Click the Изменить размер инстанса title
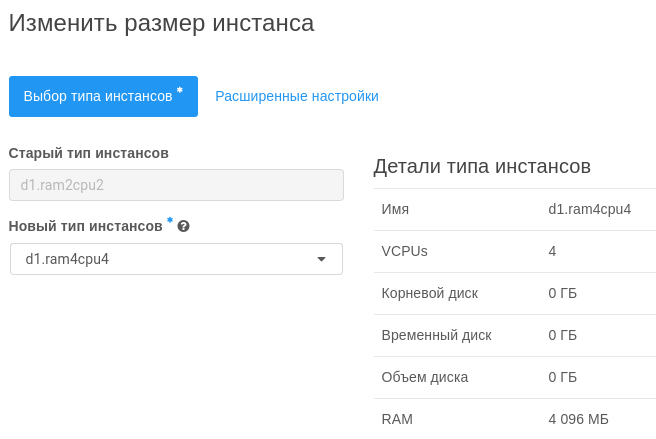The height and width of the screenshot is (439, 656). (x=161, y=23)
